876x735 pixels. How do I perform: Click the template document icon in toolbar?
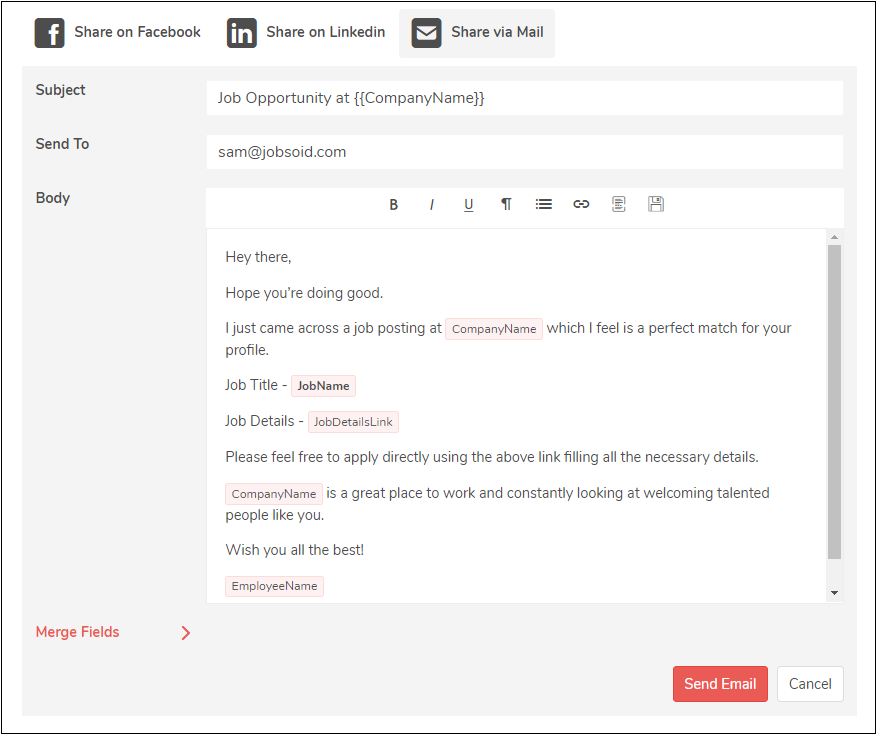tap(619, 204)
